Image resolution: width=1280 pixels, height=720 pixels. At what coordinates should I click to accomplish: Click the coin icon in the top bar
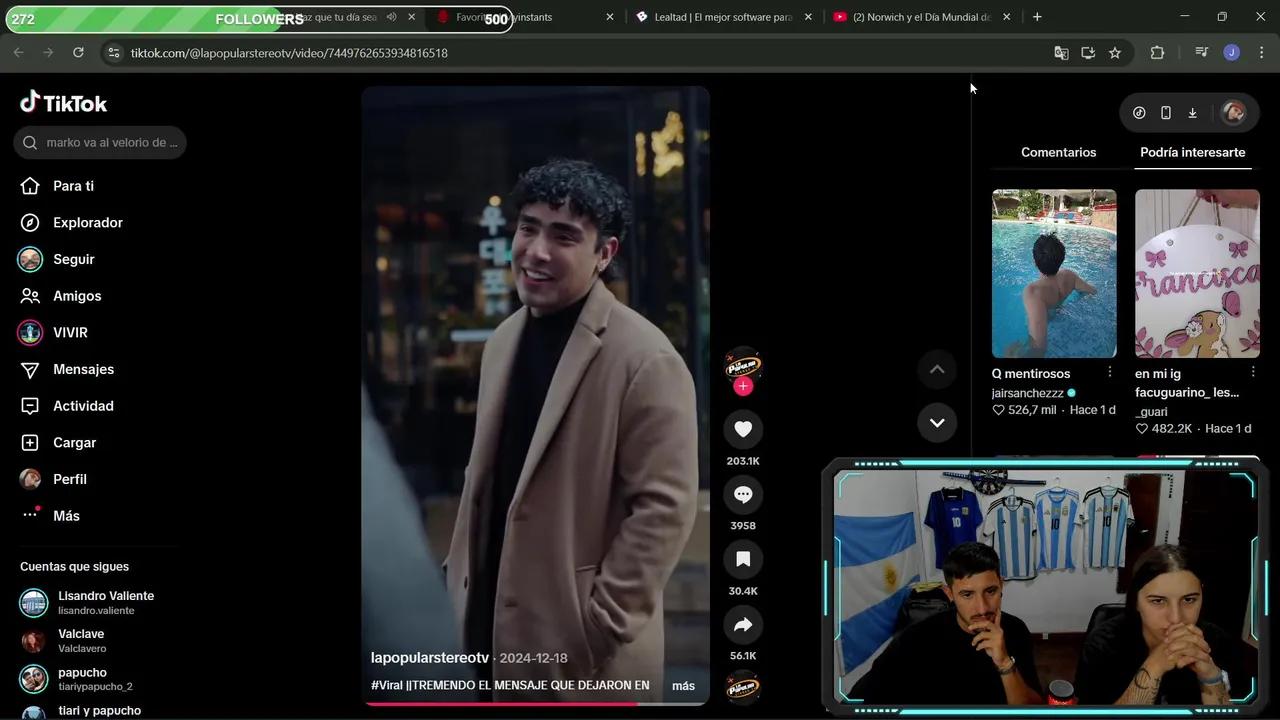pos(1139,113)
